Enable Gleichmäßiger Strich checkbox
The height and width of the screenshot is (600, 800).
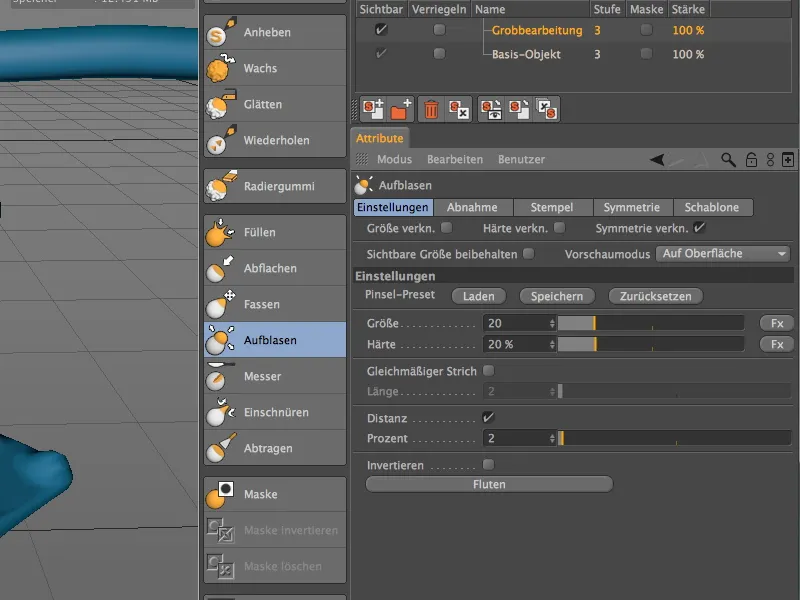click(488, 370)
